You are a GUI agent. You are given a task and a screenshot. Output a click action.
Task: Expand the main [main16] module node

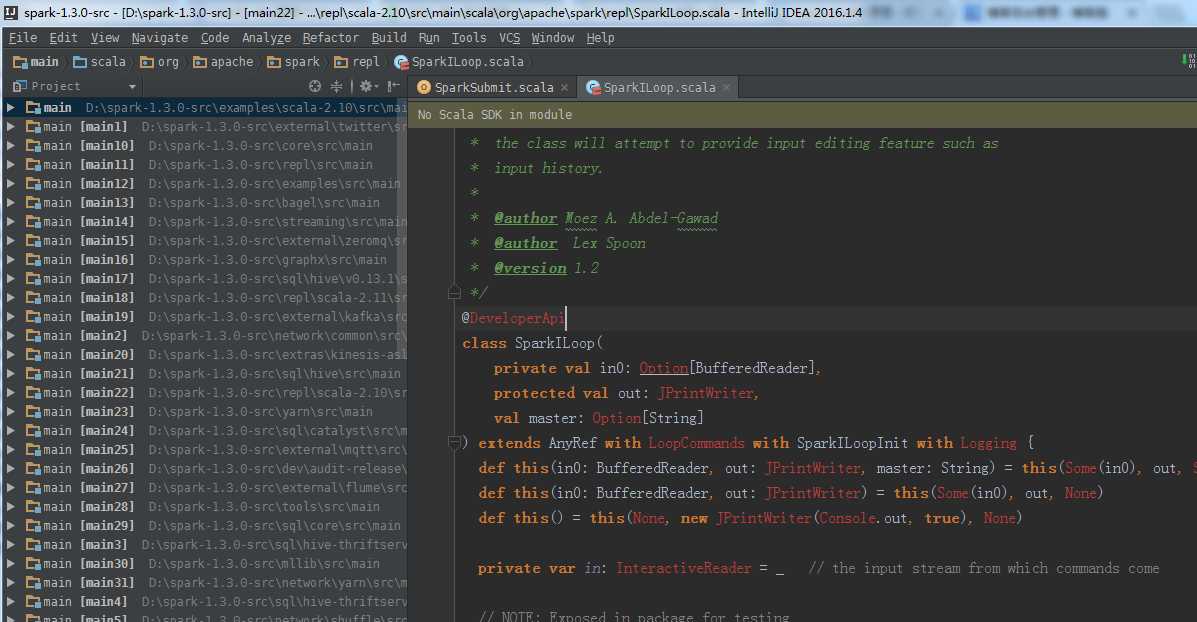[11, 259]
